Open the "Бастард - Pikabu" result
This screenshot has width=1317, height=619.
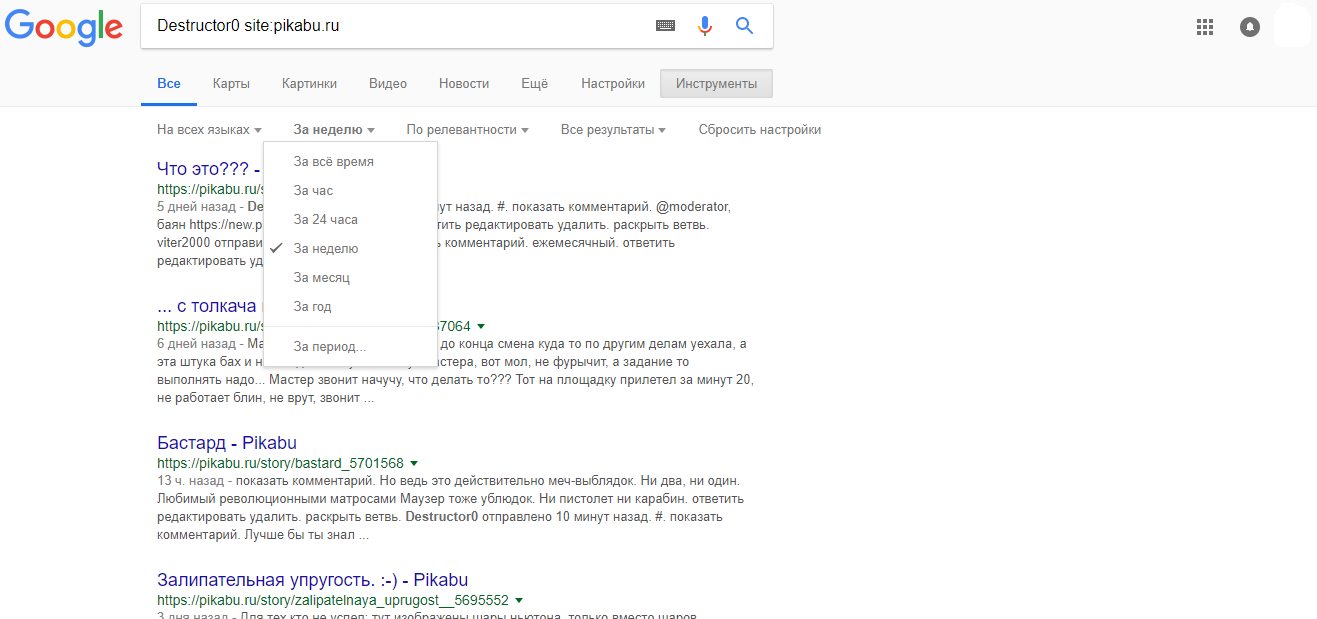227,443
